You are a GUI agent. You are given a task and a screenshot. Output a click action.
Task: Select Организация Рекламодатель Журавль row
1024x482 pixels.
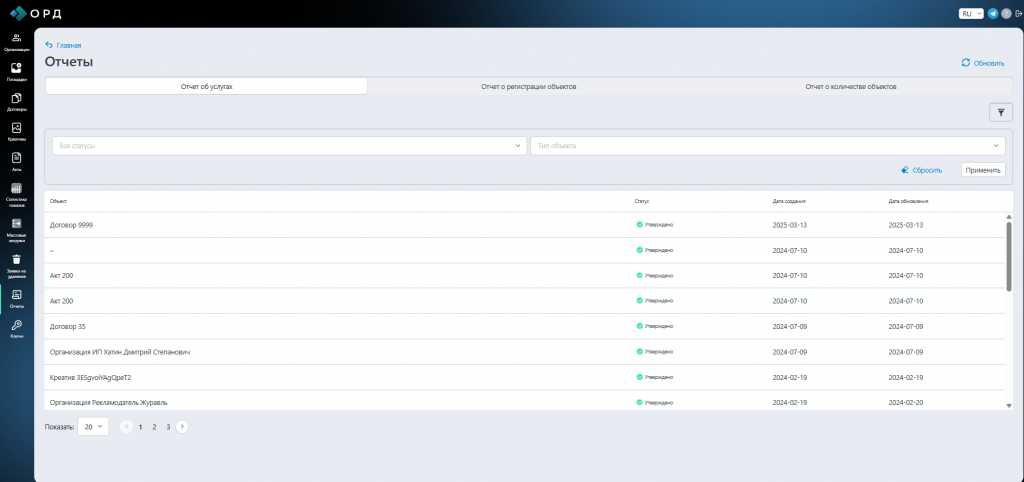[x=525, y=400]
